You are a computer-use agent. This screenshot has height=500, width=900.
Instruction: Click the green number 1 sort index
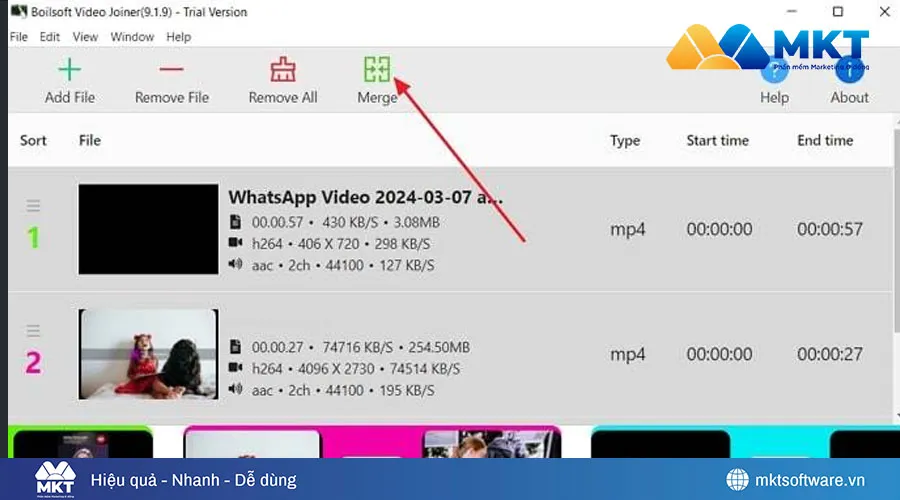point(33,237)
